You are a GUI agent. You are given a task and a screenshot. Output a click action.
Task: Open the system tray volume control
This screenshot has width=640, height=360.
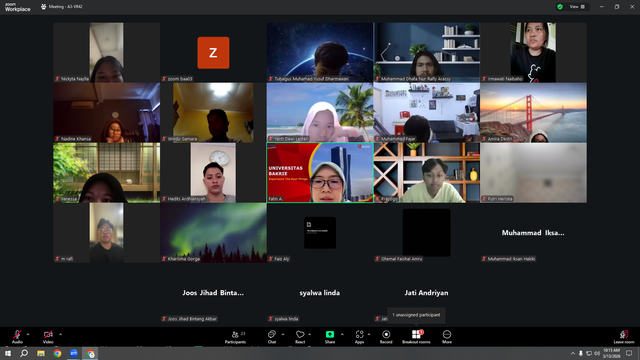click(597, 353)
